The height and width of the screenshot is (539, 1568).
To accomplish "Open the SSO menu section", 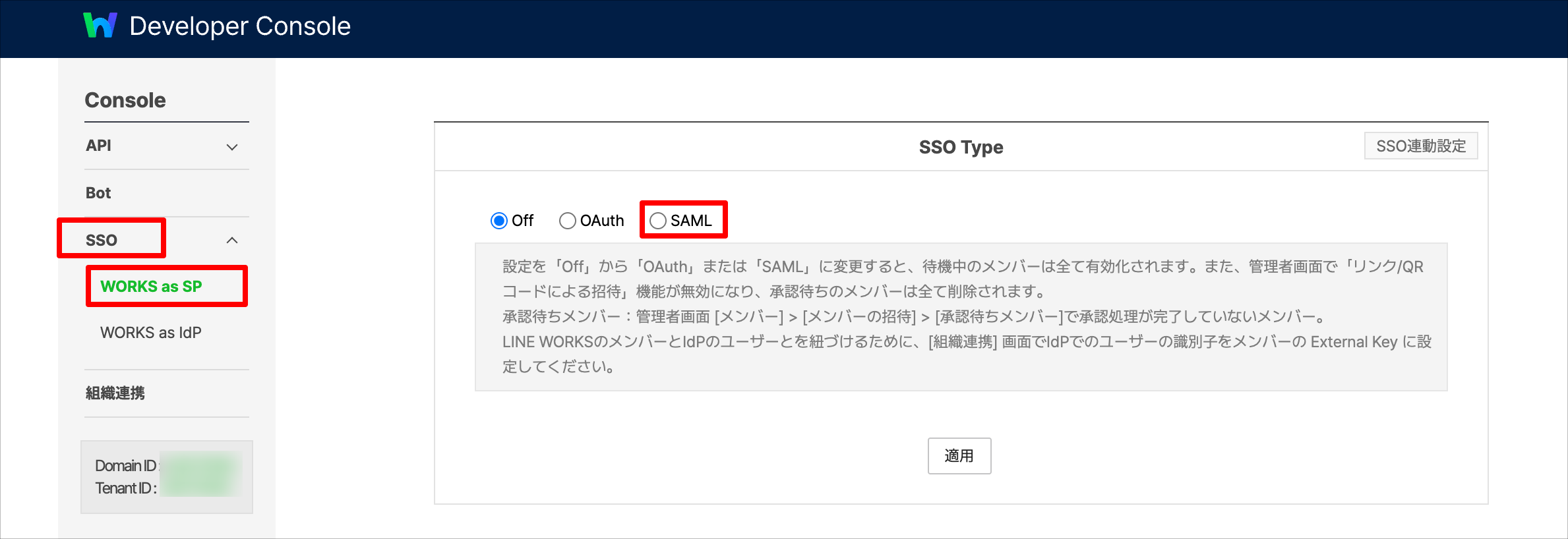I will [102, 241].
